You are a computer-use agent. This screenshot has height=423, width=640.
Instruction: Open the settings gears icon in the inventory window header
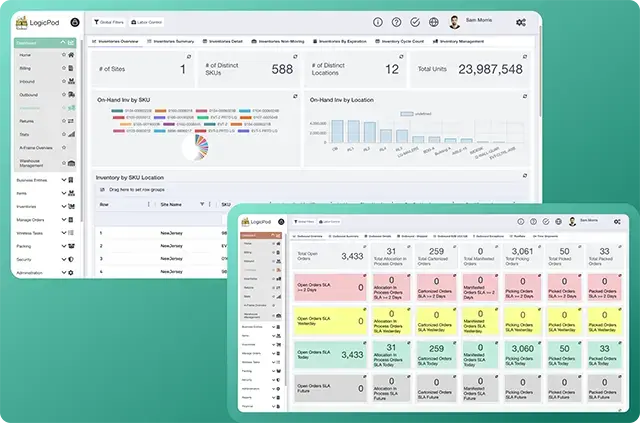521,22
